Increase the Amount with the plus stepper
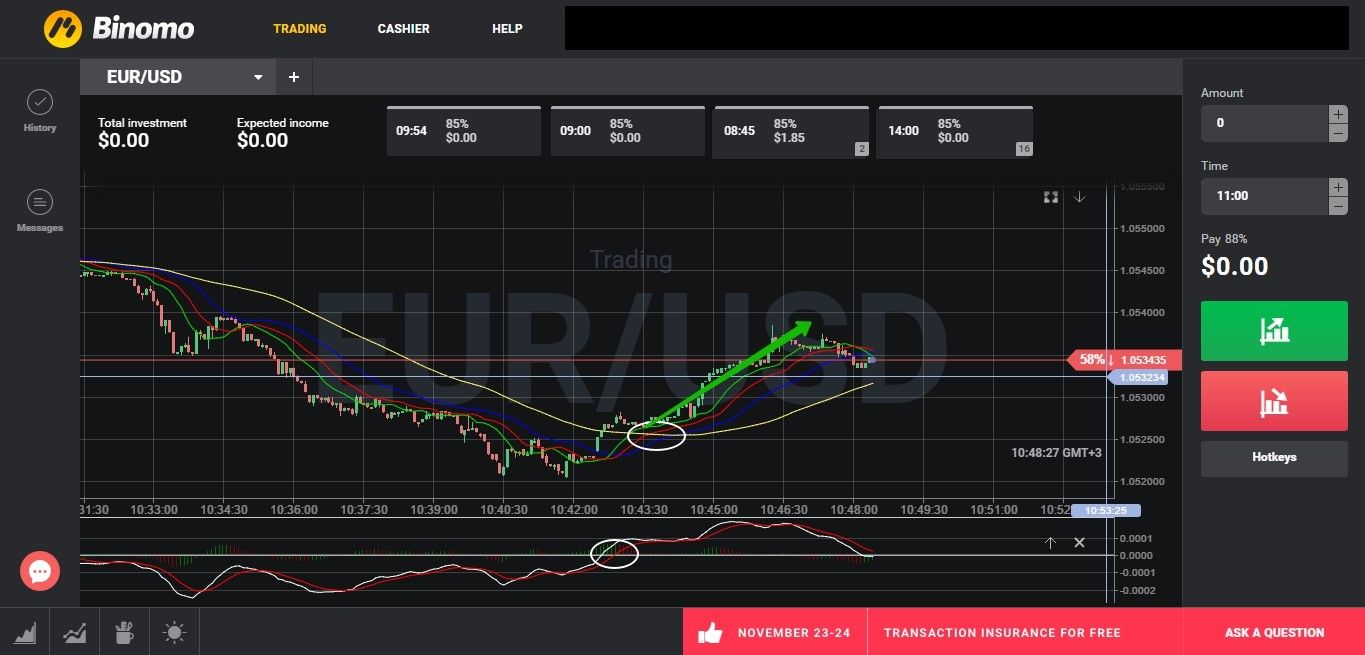 point(1338,114)
